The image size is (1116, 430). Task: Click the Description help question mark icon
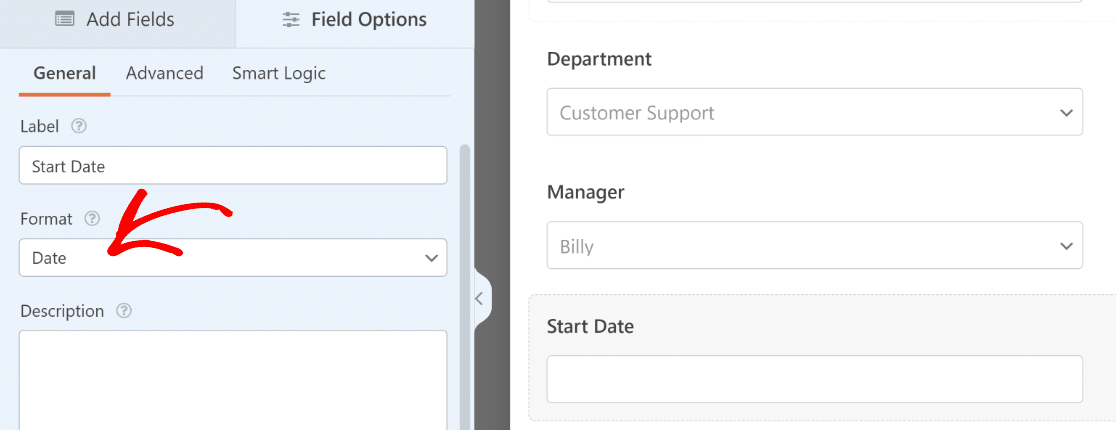(124, 311)
